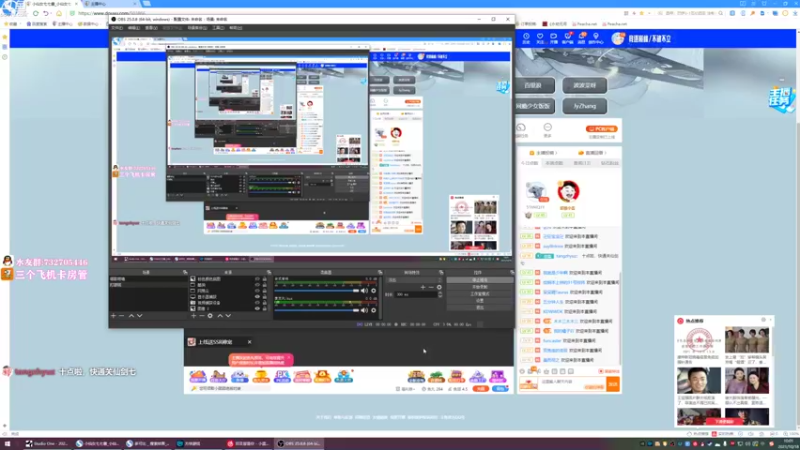Toggle visibility of the display capture source
The width and height of the screenshot is (800, 450).
click(x=257, y=296)
